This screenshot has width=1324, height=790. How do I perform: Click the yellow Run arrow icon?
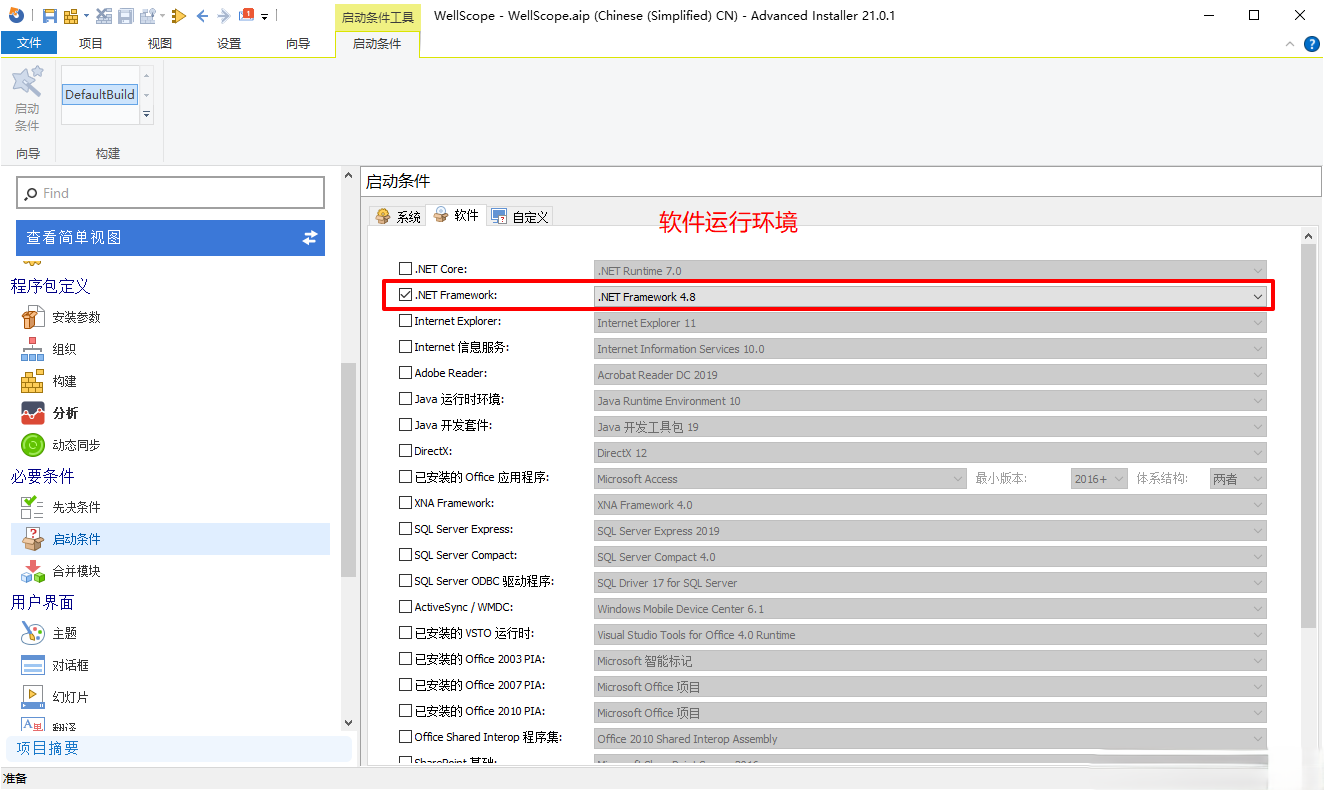(x=179, y=16)
